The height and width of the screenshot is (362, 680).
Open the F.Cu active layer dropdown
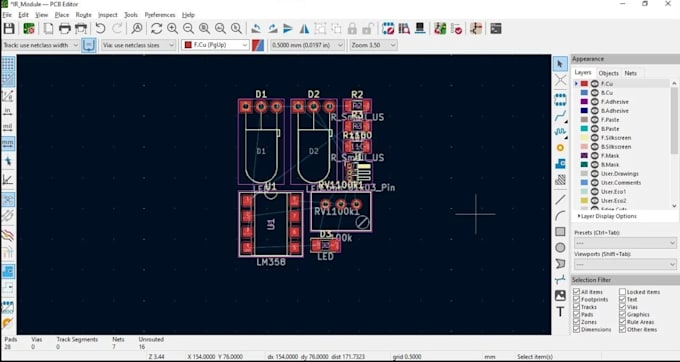(216, 45)
